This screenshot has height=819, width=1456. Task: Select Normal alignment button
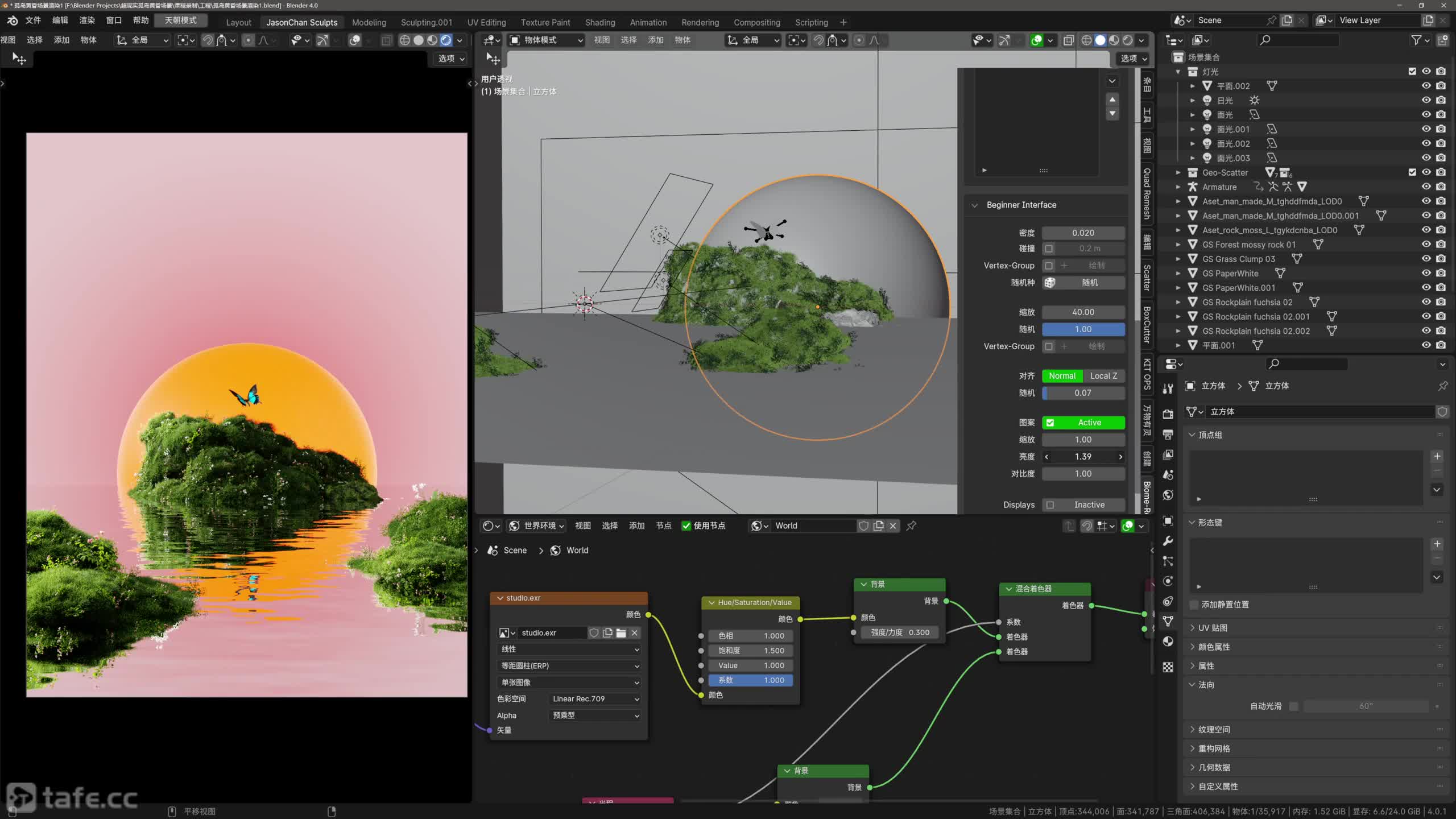pyautogui.click(x=1062, y=376)
